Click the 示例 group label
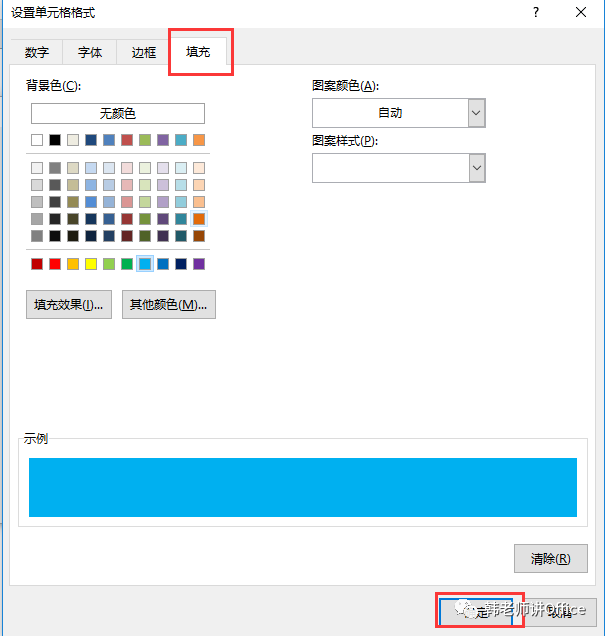 pos(36,438)
